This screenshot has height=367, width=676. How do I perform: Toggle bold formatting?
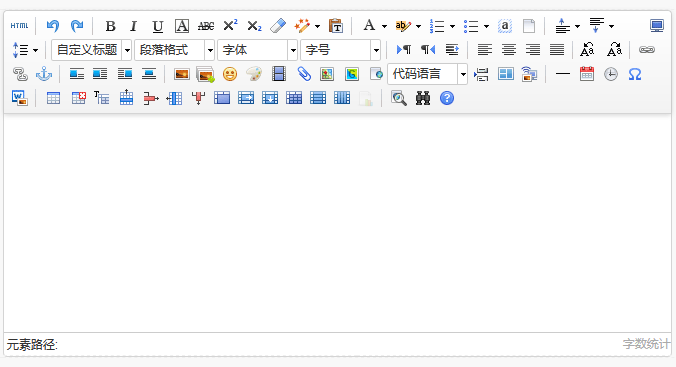(x=110, y=26)
